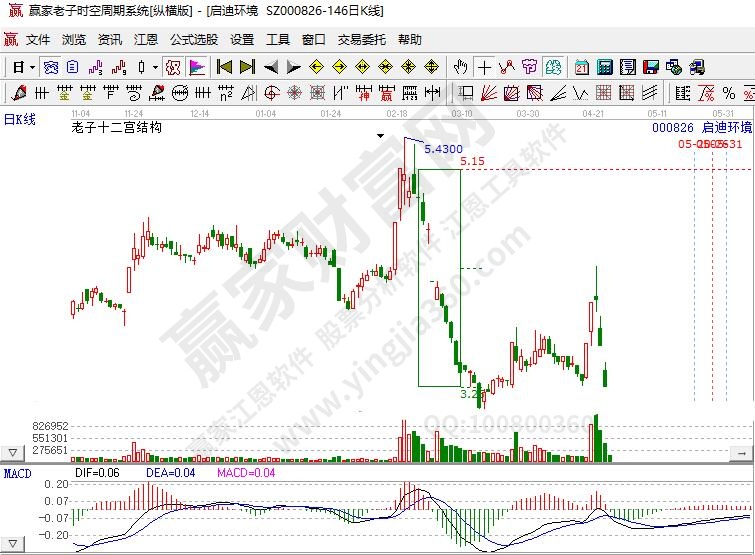Open the 江恩 menu
Viewport: 755px width, 555px height.
click(x=146, y=40)
